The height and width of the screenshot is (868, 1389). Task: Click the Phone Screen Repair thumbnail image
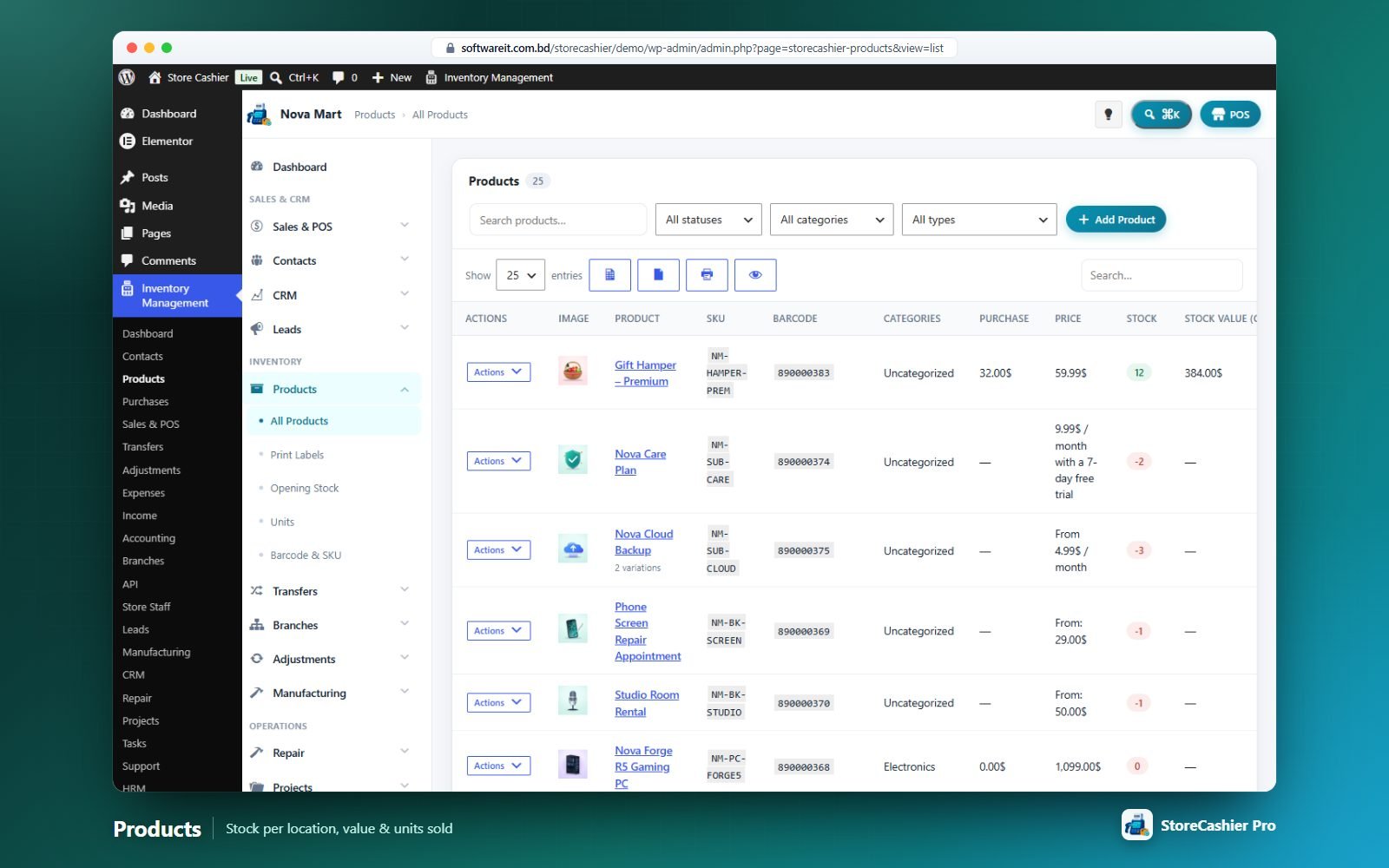point(572,629)
